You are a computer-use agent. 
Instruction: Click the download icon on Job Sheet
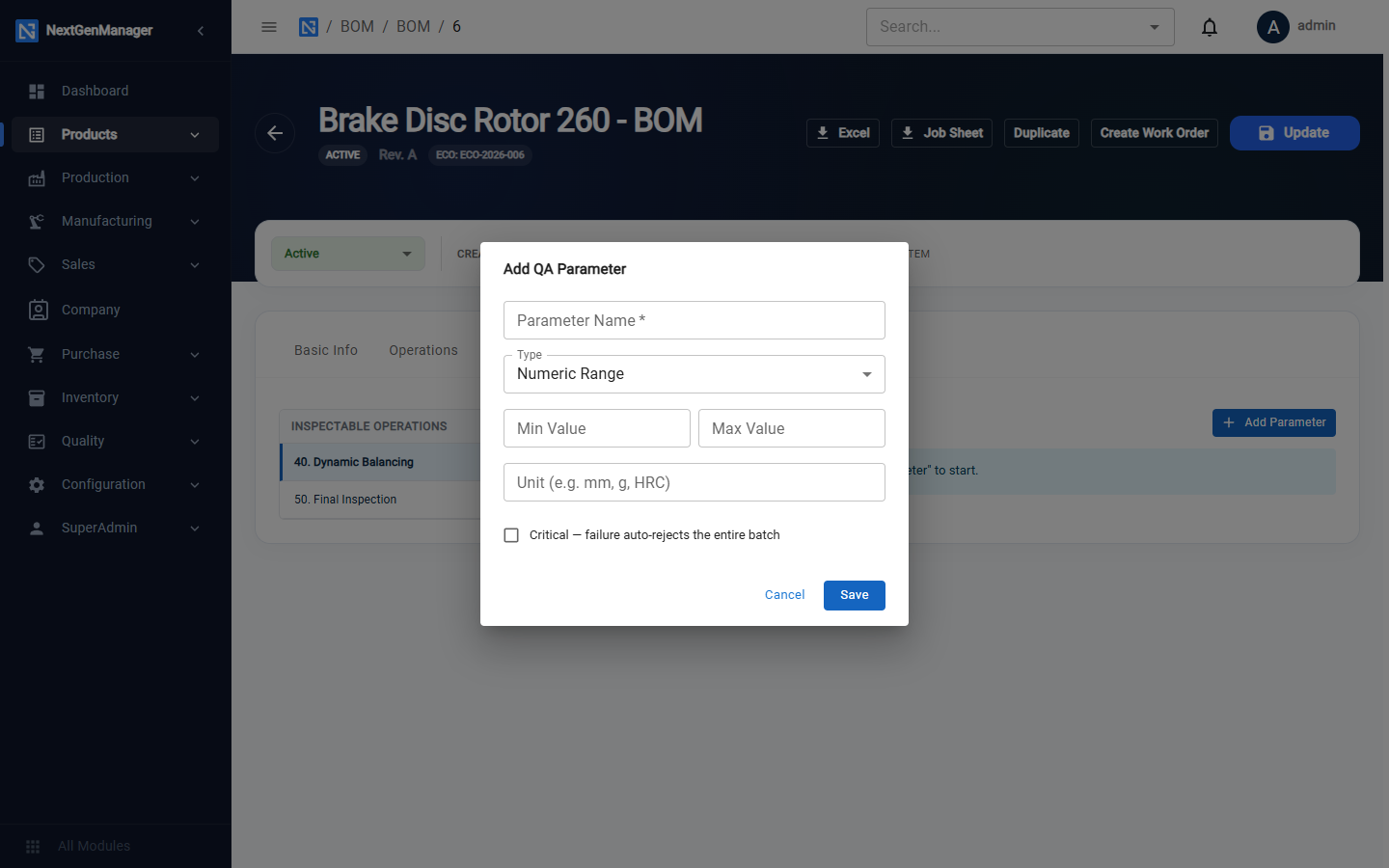(x=908, y=133)
